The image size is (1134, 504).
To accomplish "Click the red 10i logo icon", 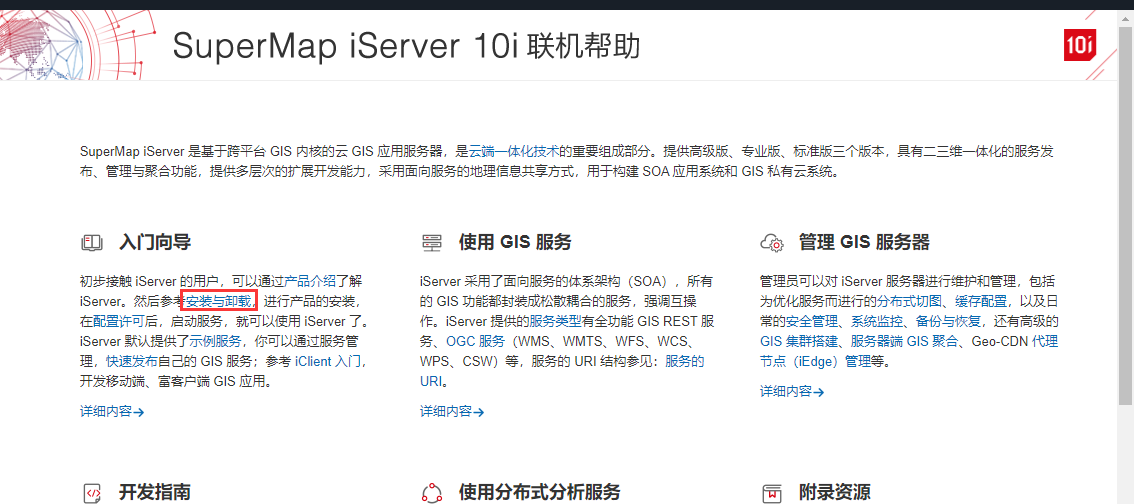I will coord(1080,46).
